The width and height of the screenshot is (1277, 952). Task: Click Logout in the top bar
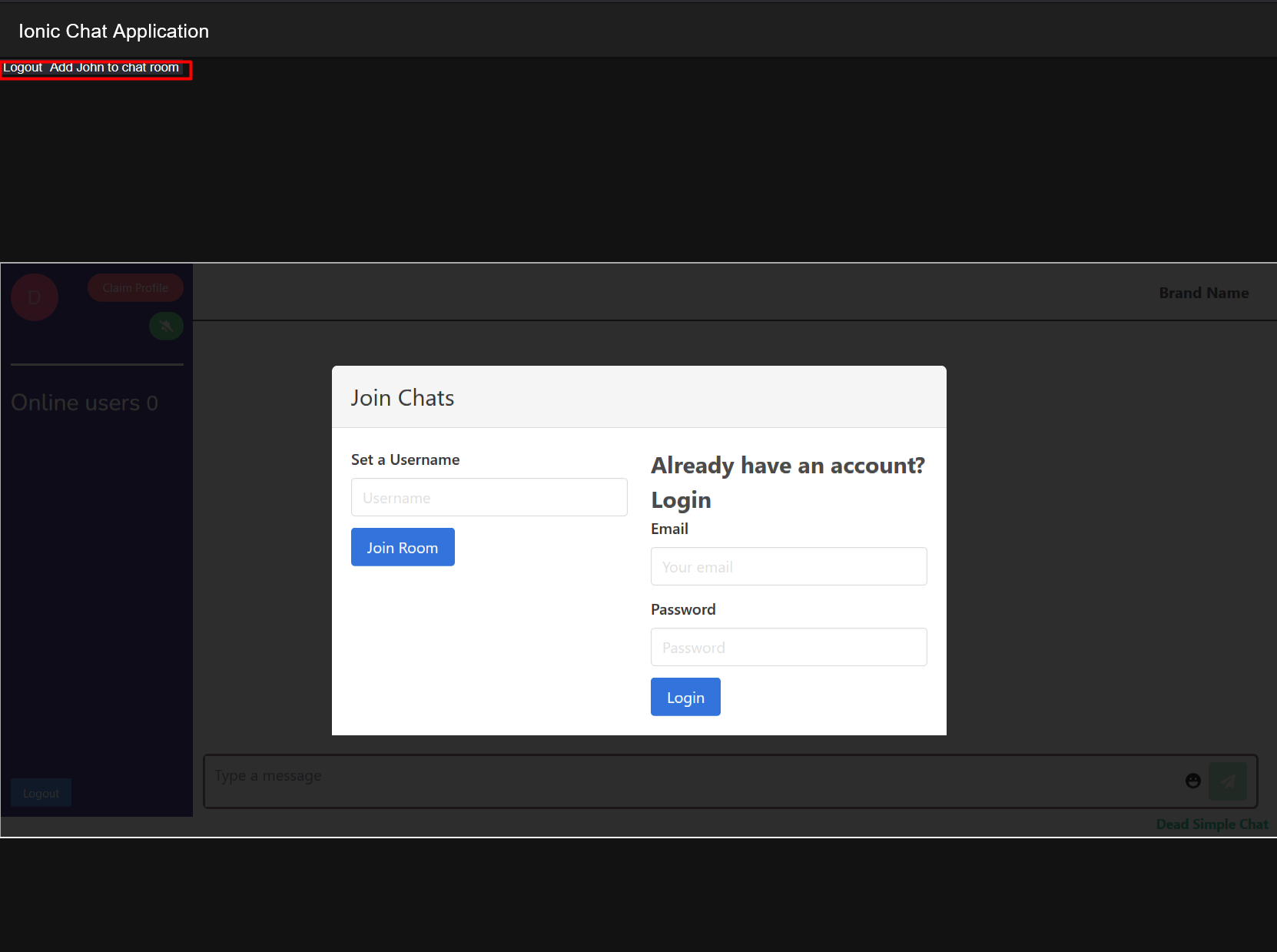tap(23, 68)
